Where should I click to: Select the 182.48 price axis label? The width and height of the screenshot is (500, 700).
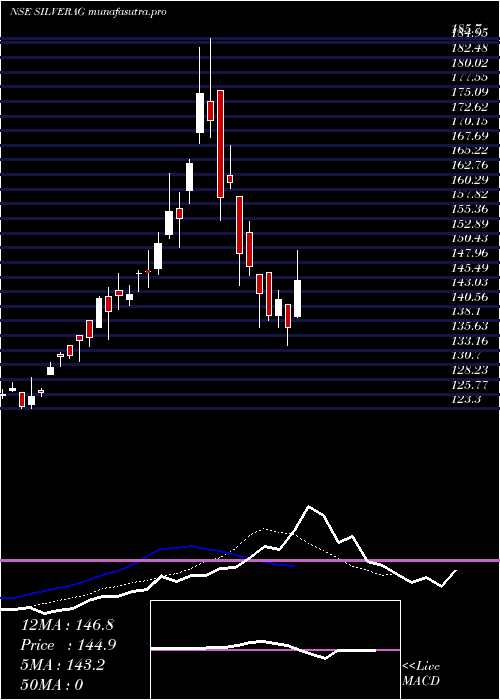[469, 48]
